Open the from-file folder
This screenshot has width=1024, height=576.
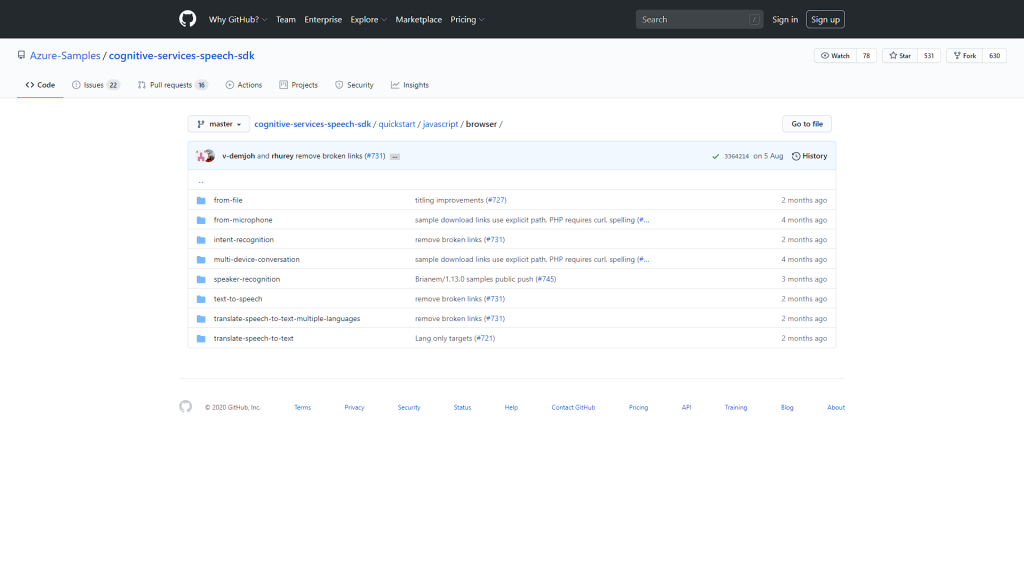click(228, 200)
